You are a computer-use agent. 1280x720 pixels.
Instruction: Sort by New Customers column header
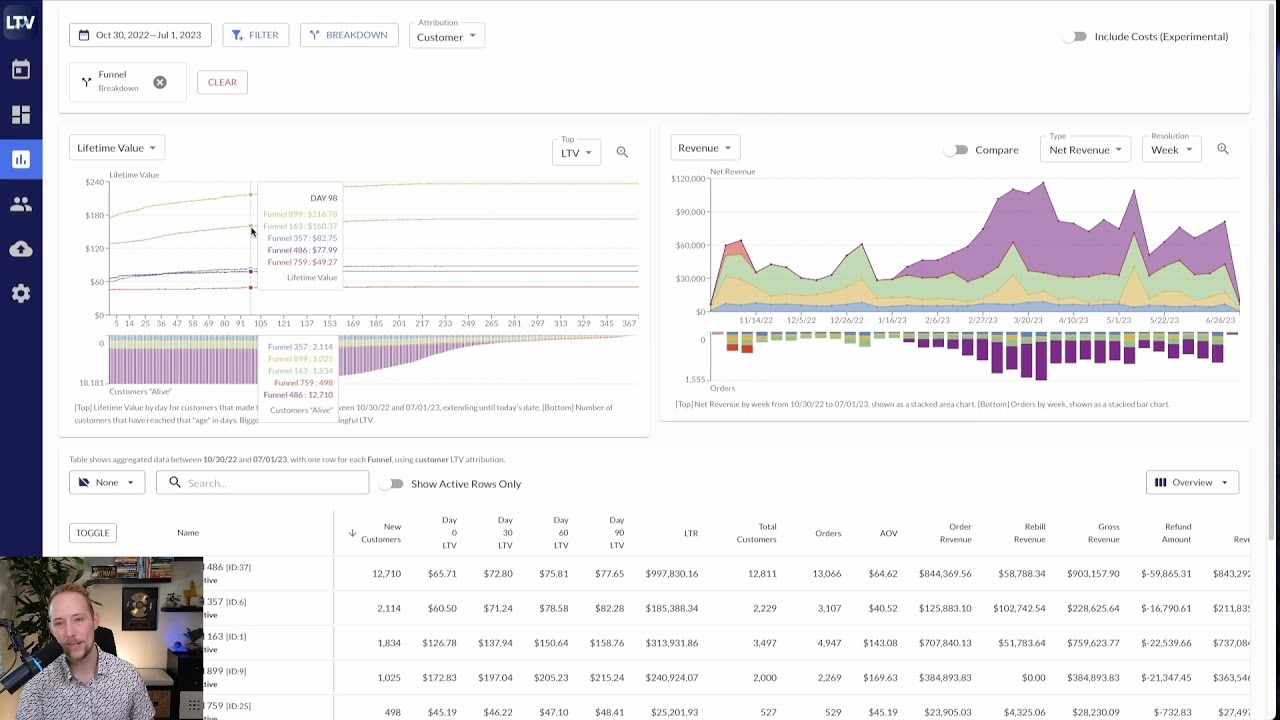(x=381, y=533)
